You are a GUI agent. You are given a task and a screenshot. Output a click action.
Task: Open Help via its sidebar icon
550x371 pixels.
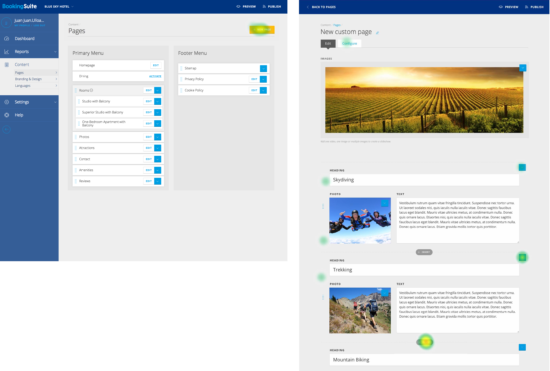click(x=6, y=115)
